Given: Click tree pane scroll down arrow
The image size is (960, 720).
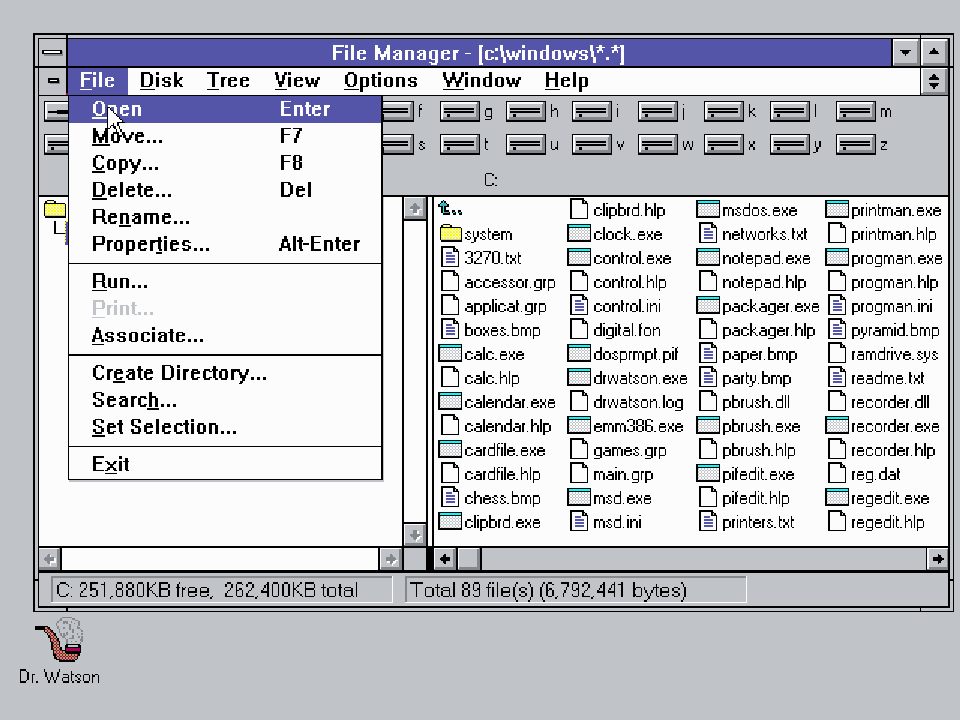Looking at the screenshot, I should click(415, 534).
